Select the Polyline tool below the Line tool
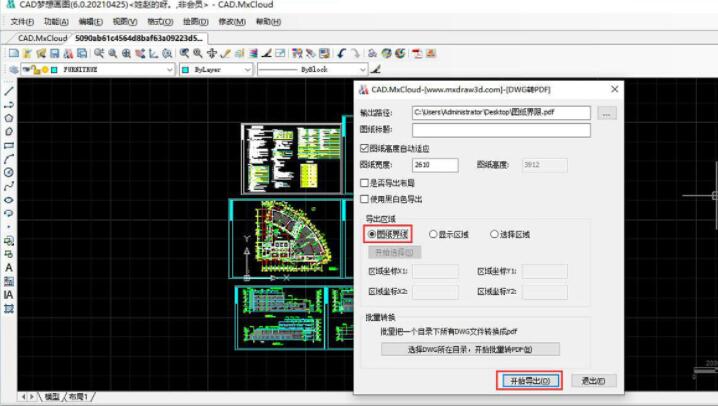The image size is (718, 406). [x=9, y=105]
